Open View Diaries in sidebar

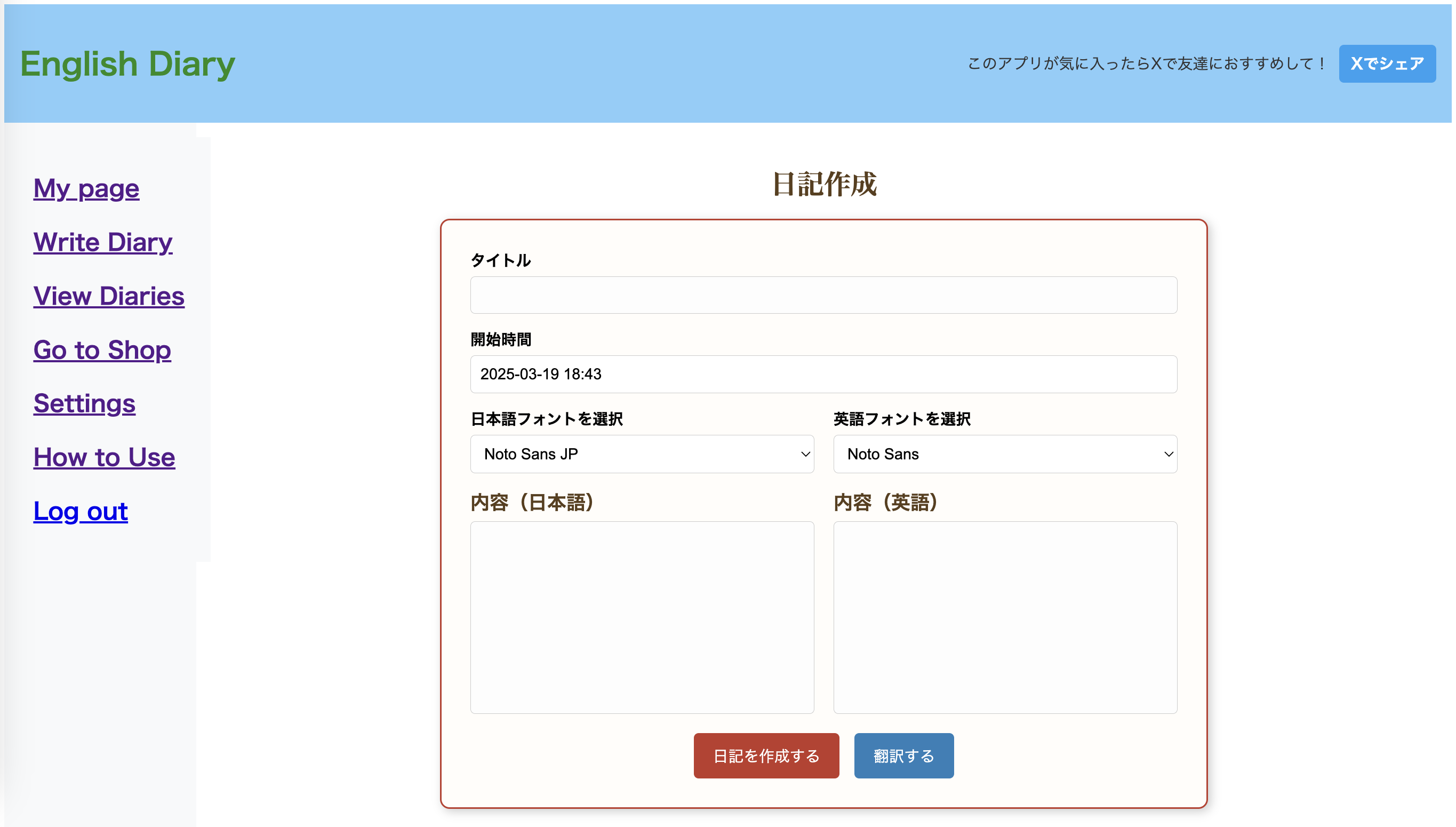pyautogui.click(x=109, y=296)
